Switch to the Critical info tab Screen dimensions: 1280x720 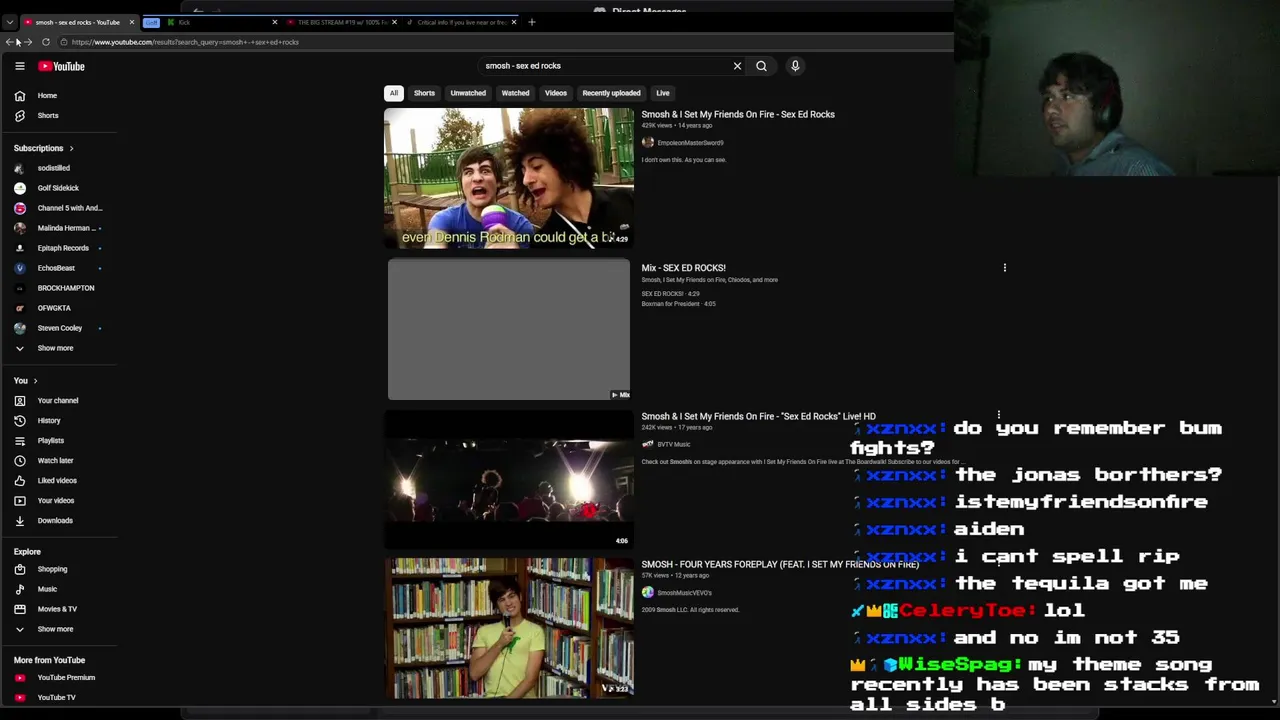click(x=460, y=22)
